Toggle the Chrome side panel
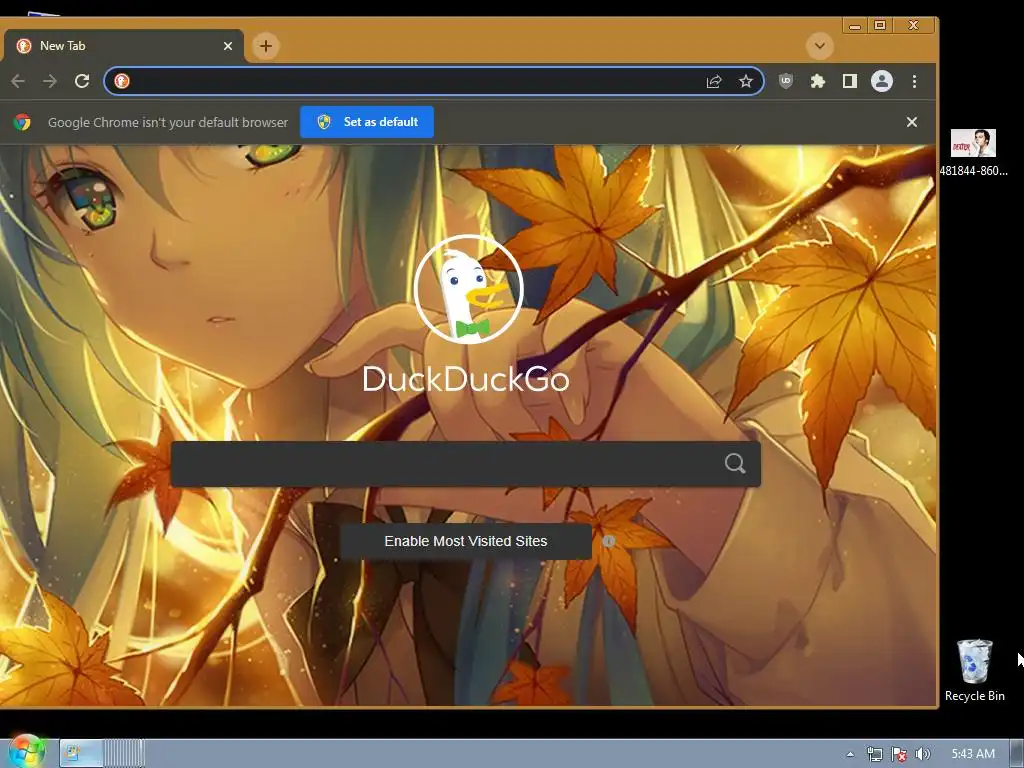Screen dimensions: 1024x768 pos(850,81)
